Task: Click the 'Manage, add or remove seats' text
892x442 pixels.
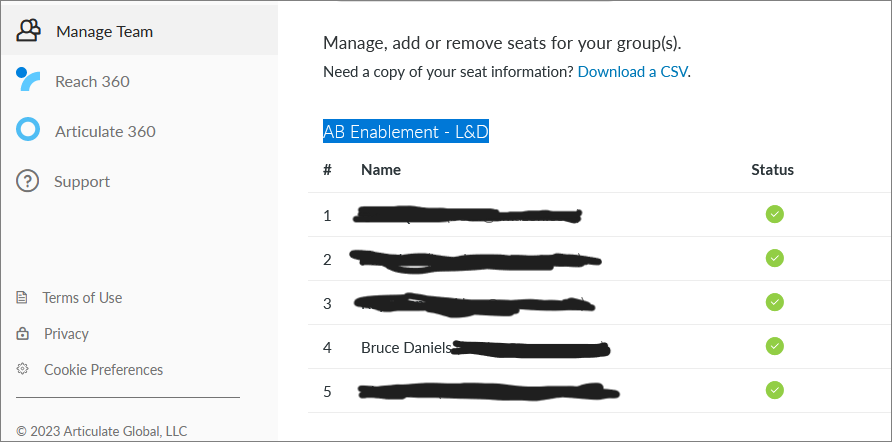Action: coord(502,43)
